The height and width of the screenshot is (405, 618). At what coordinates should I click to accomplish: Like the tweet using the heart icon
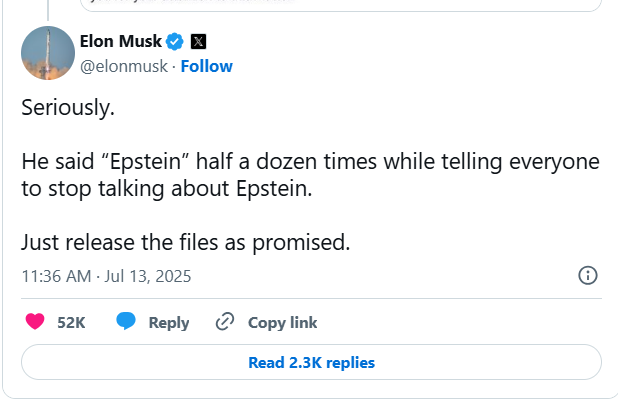(35, 322)
